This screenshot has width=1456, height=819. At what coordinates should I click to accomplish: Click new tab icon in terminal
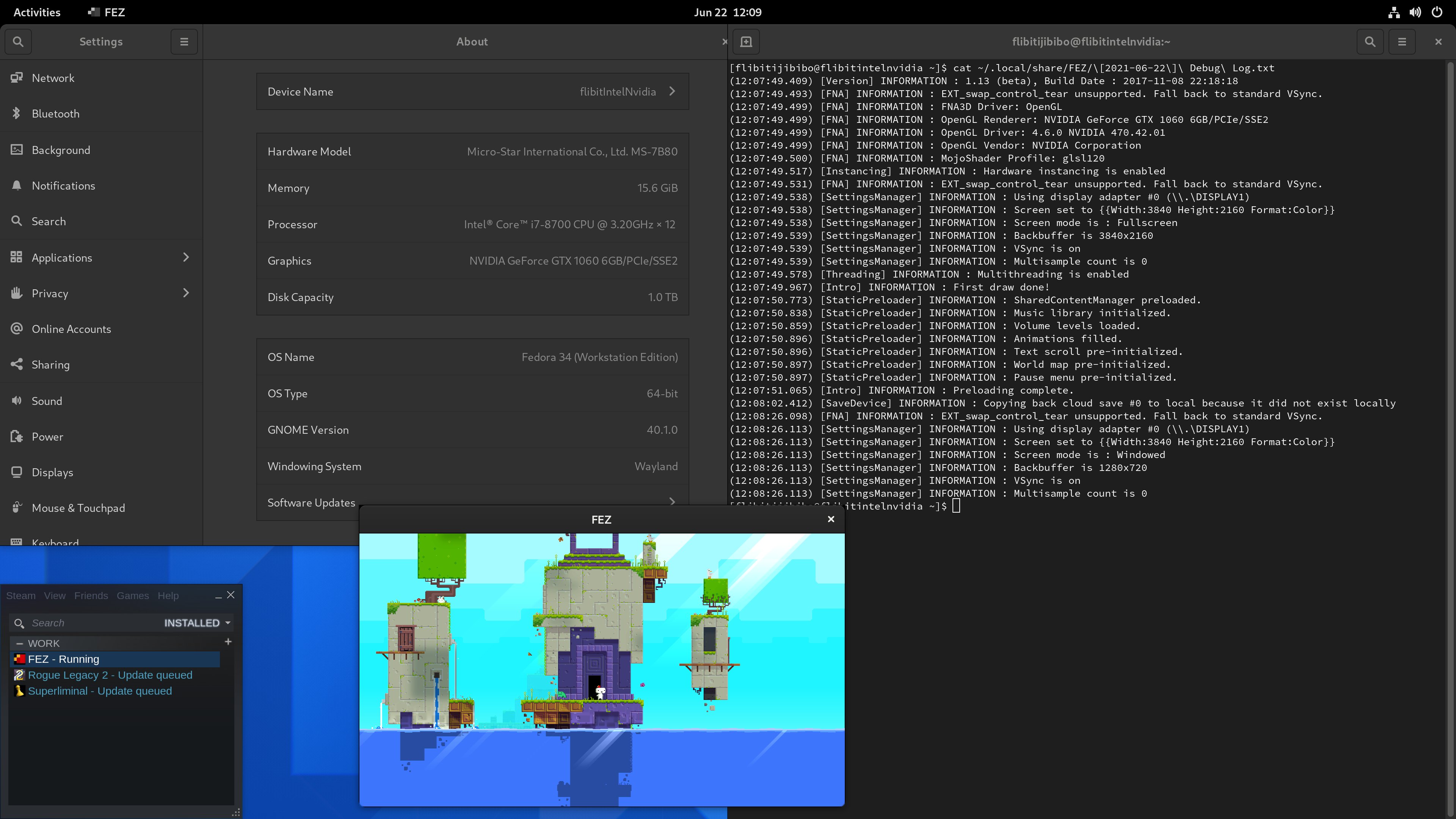(x=746, y=42)
